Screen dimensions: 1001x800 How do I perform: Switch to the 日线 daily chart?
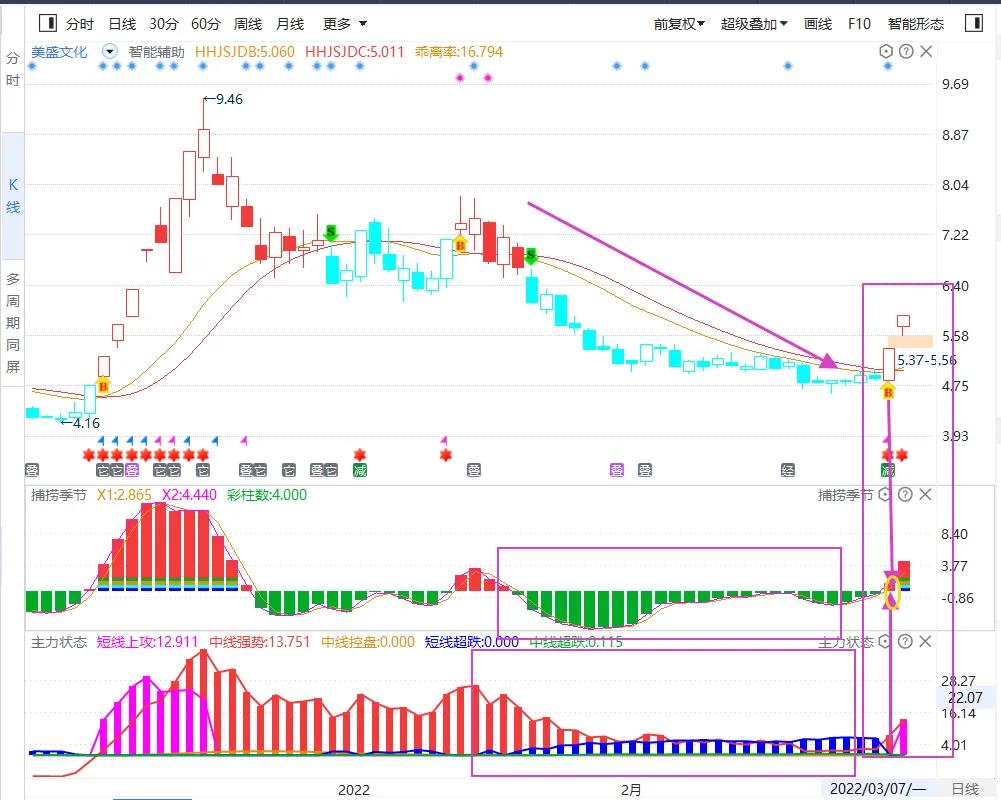point(122,24)
